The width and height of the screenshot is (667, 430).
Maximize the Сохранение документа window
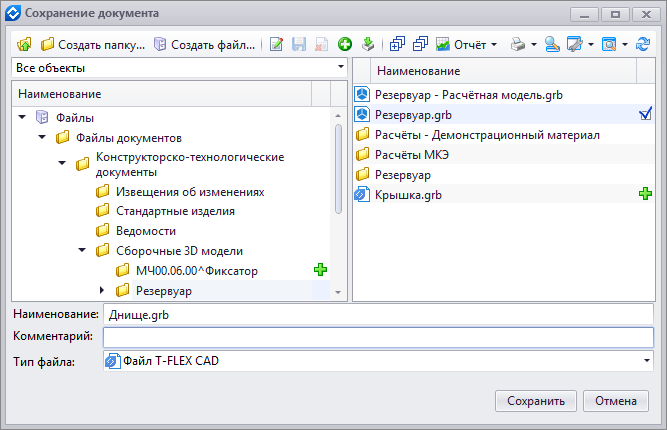coord(615,14)
